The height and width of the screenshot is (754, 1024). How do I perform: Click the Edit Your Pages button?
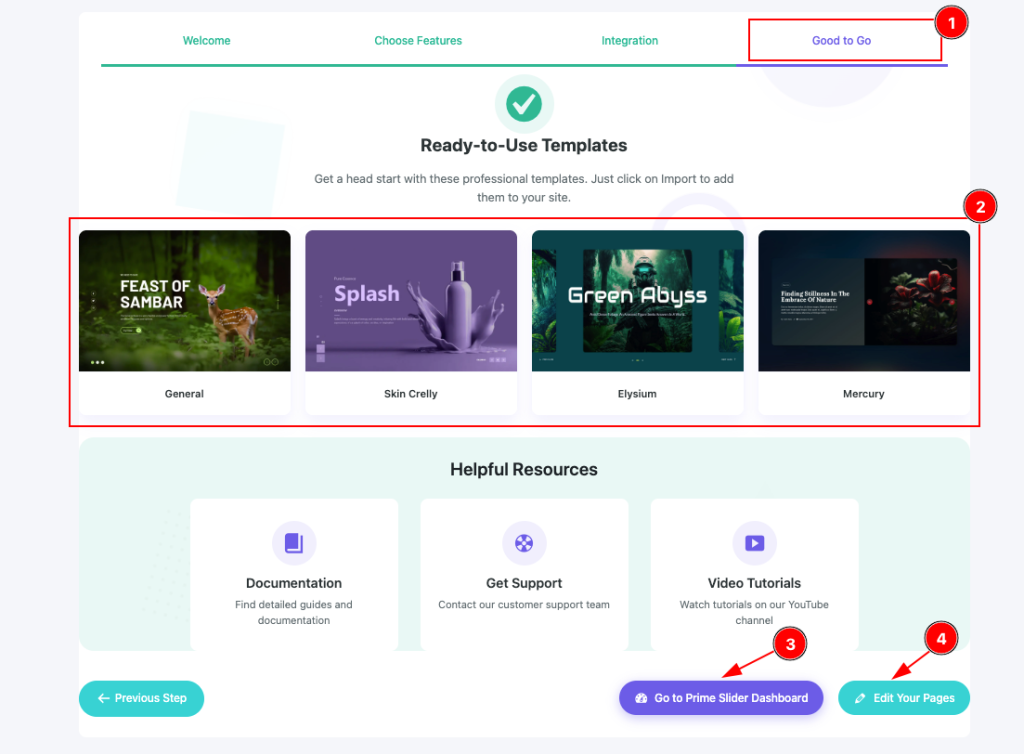[904, 698]
